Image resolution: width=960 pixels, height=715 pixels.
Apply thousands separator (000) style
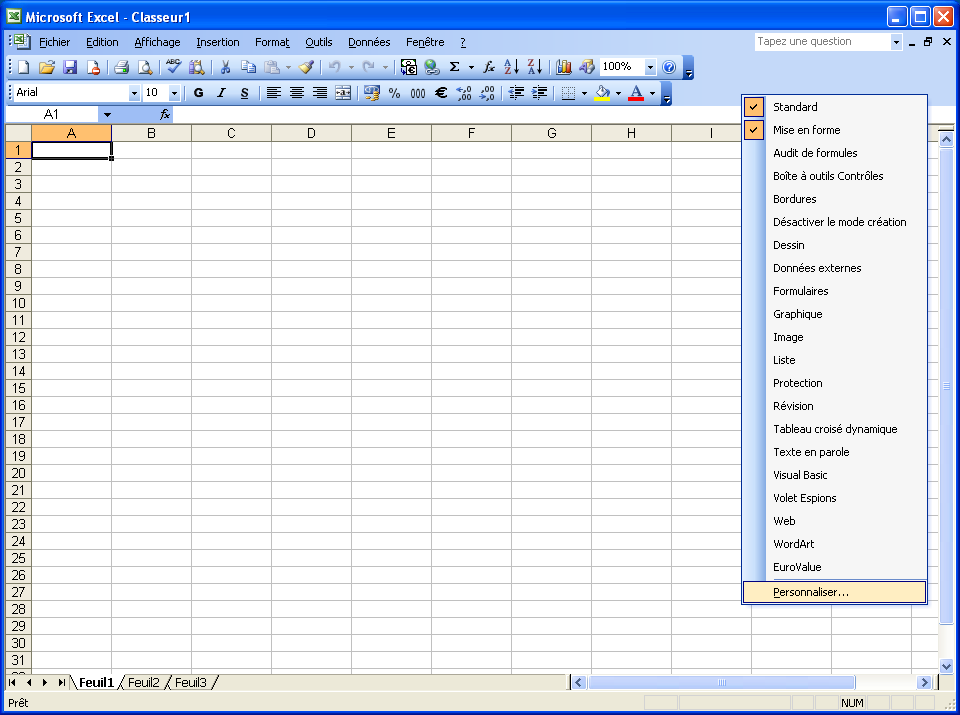418,93
